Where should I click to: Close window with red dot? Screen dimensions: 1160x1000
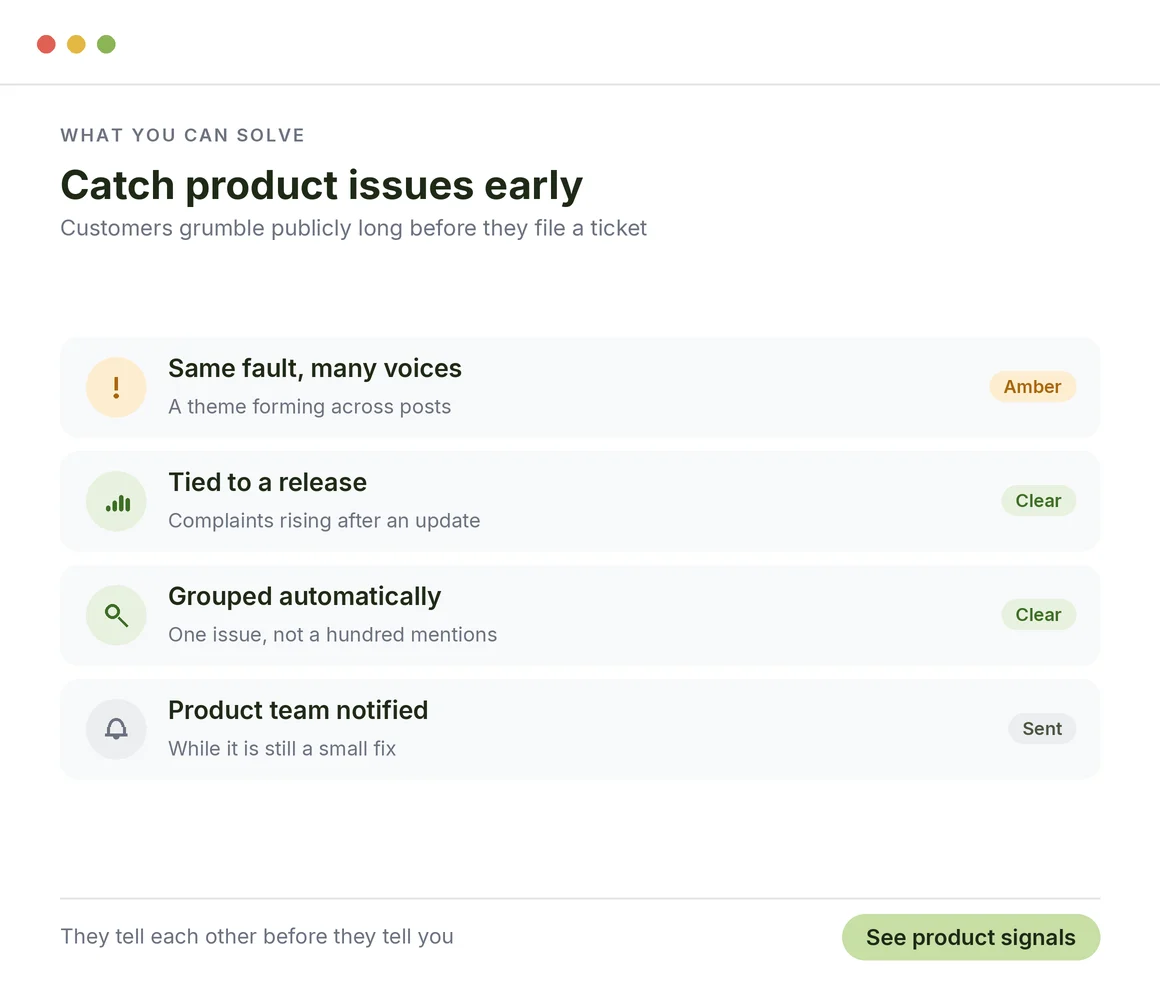[x=46, y=44]
